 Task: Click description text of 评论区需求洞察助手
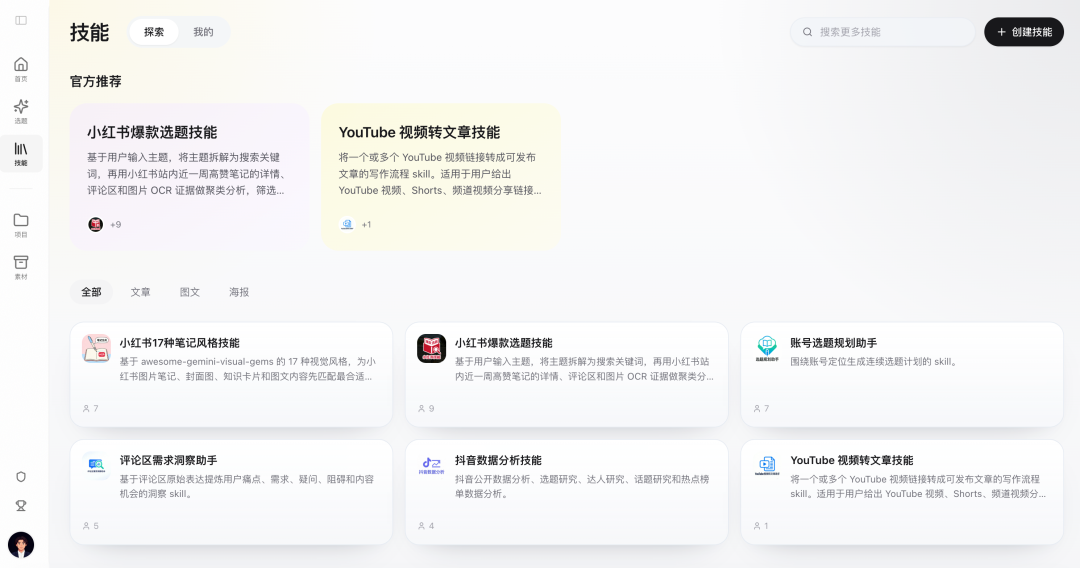(247, 486)
